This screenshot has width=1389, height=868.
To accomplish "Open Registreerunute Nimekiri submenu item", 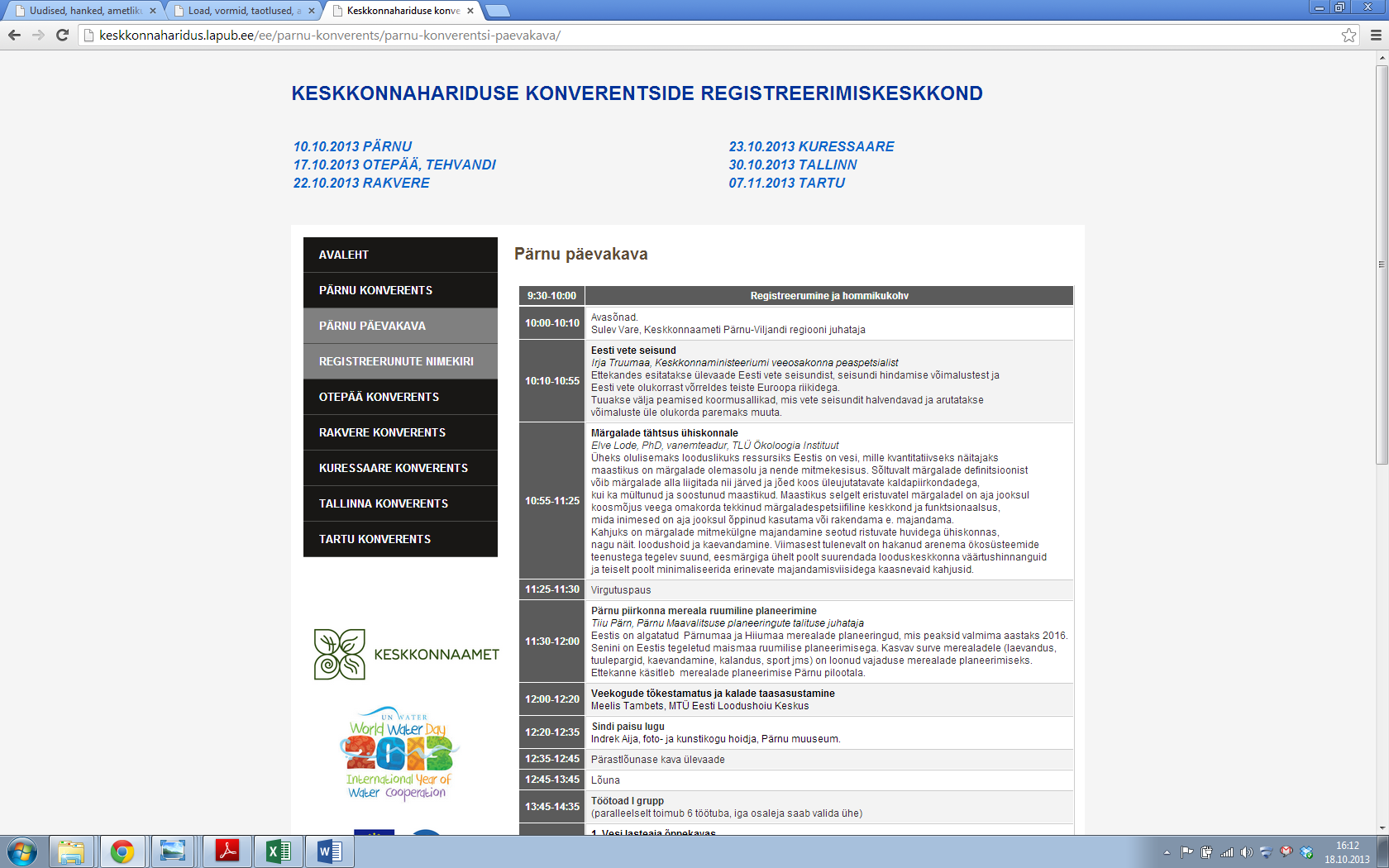I will click(400, 361).
